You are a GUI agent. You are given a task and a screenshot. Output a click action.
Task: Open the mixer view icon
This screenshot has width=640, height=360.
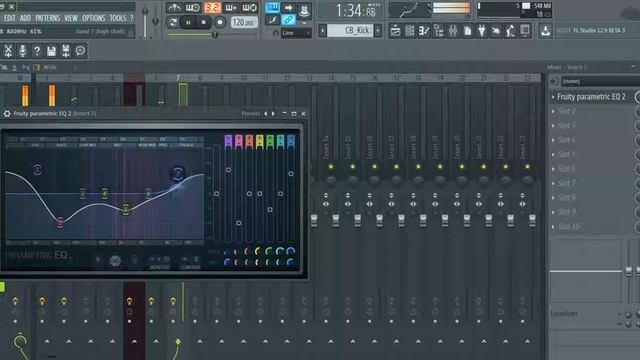pyautogui.click(x=453, y=31)
